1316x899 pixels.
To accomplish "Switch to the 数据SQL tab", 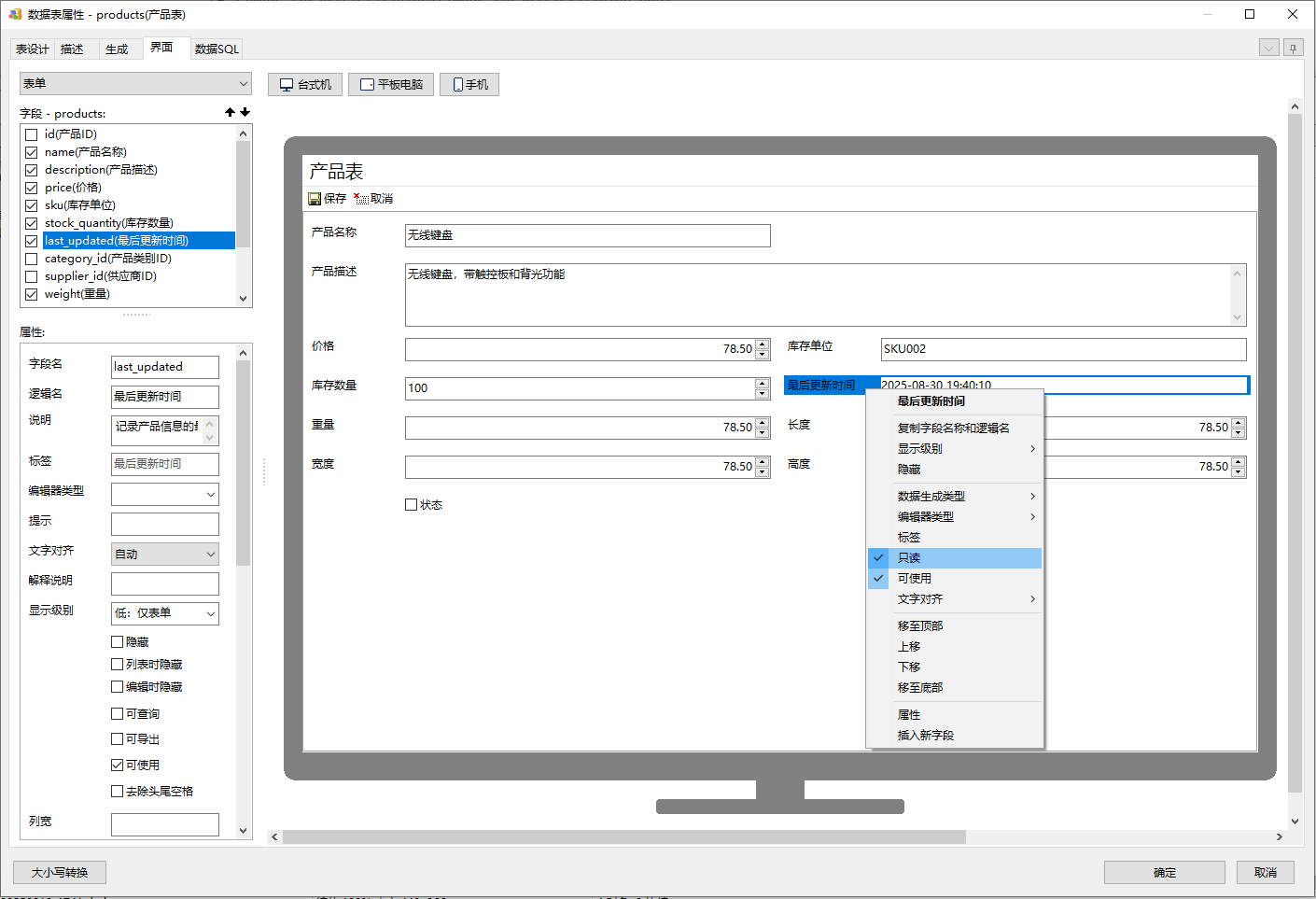I will pos(217,49).
